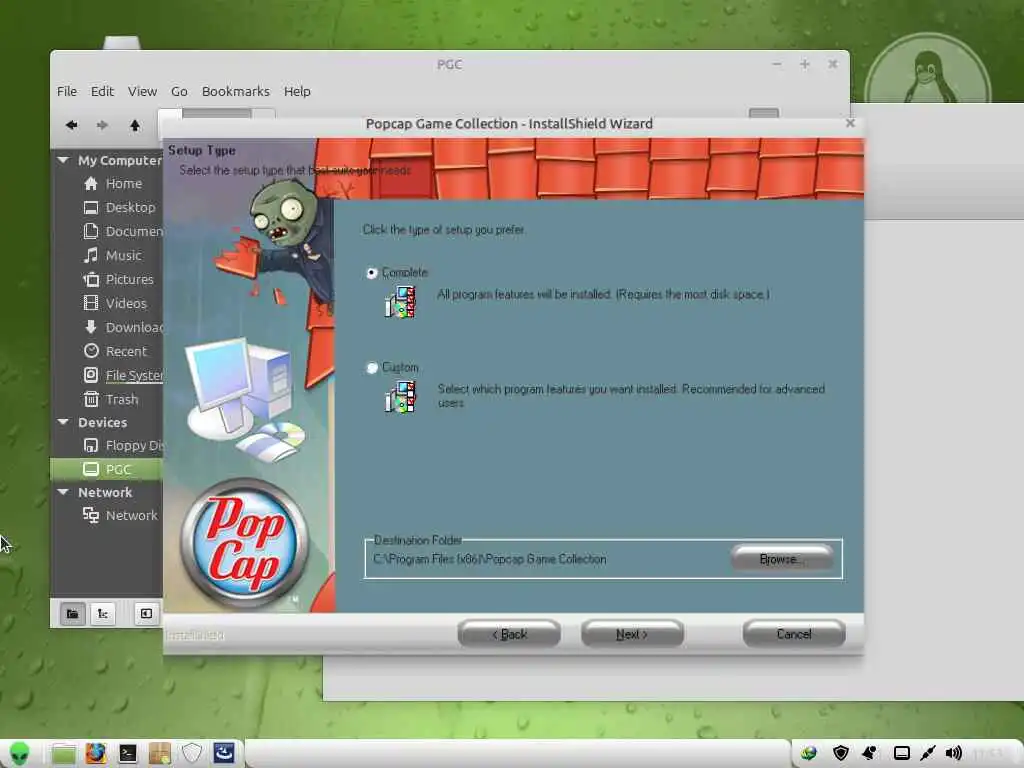Open network connection tray icon
1024x768 pixels.
pyautogui.click(x=928, y=753)
